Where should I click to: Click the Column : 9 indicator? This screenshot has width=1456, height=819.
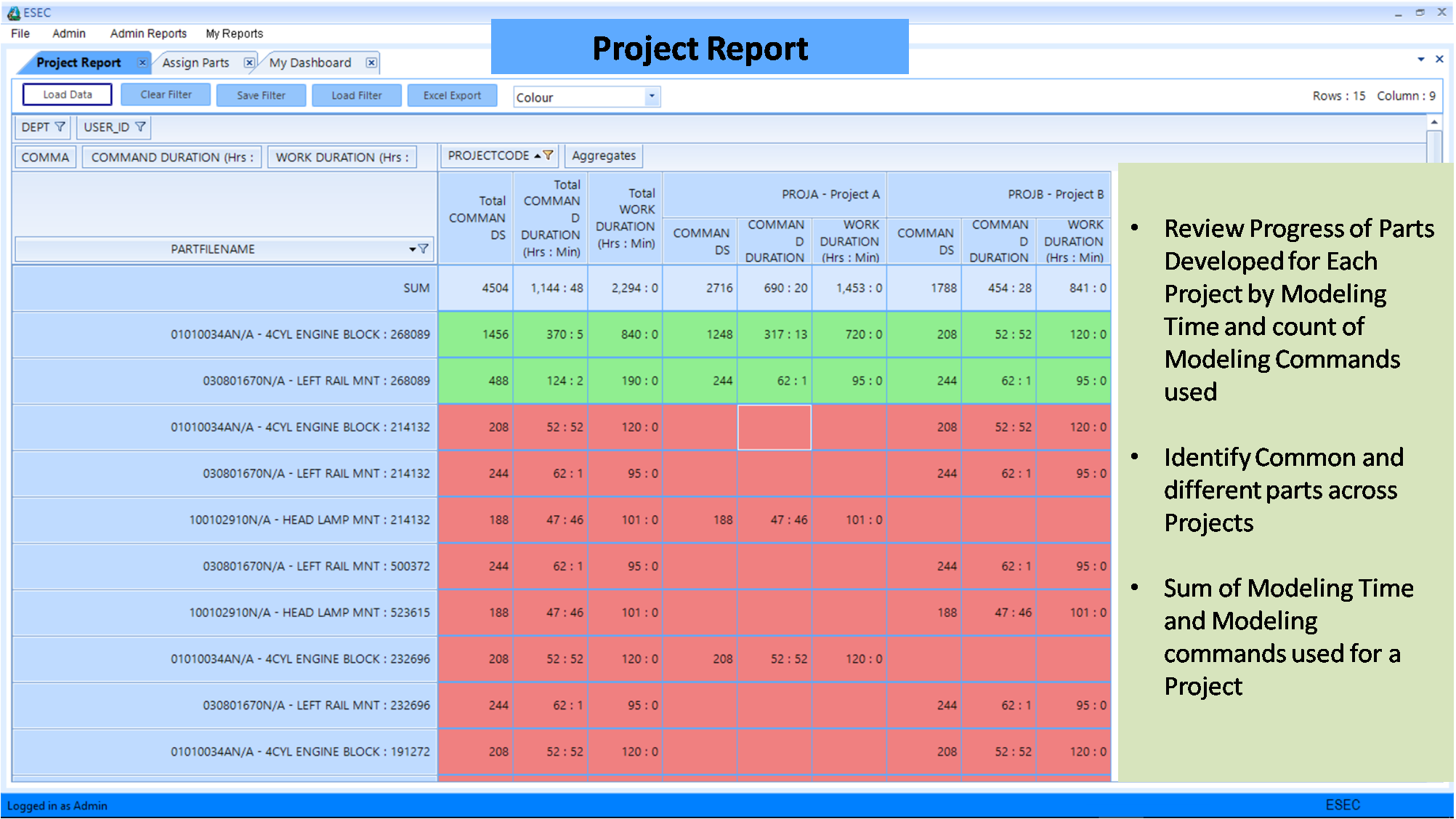click(x=1405, y=96)
